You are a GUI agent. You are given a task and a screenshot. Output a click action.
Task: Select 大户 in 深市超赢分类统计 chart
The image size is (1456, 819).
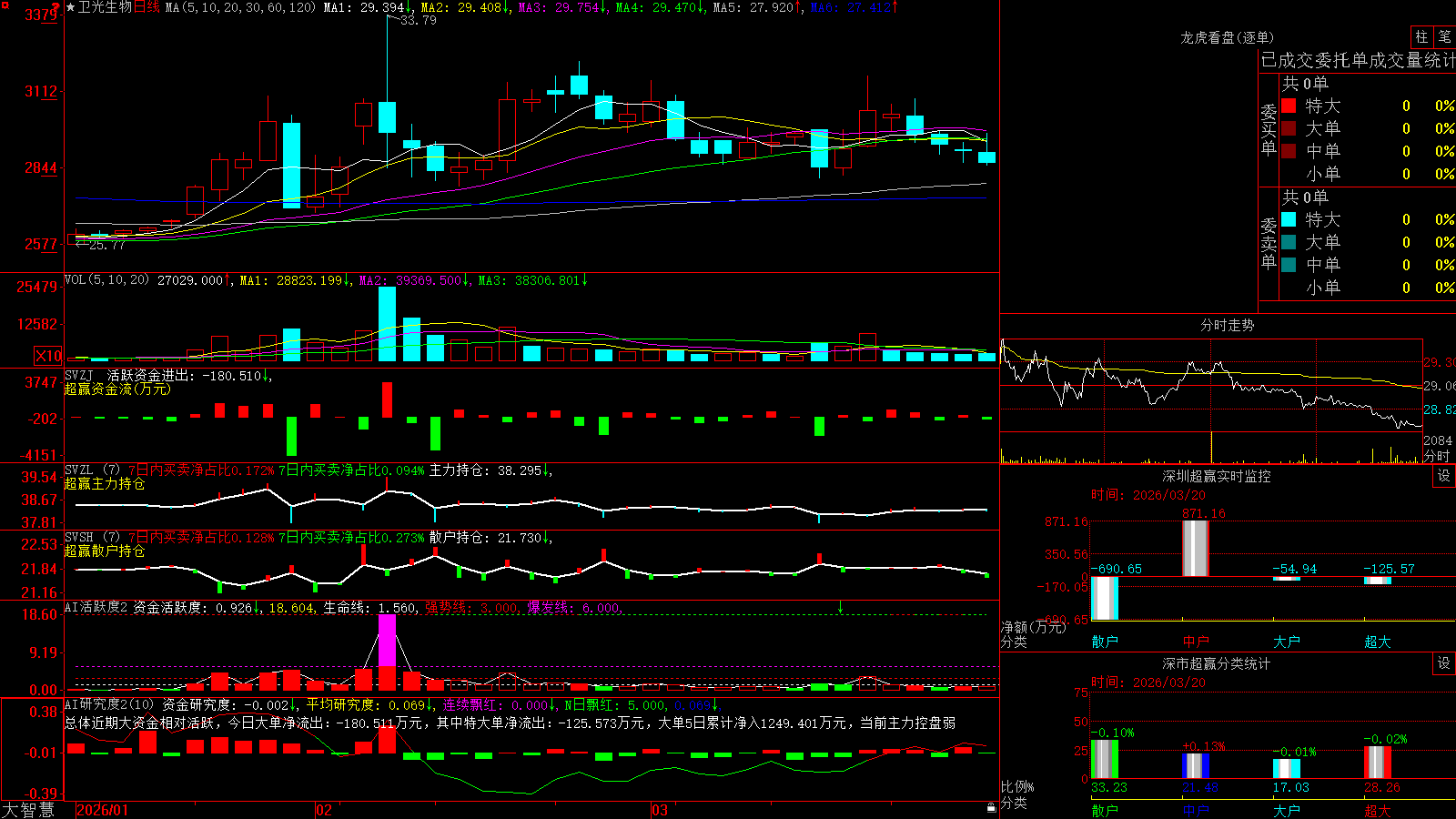(x=1287, y=811)
